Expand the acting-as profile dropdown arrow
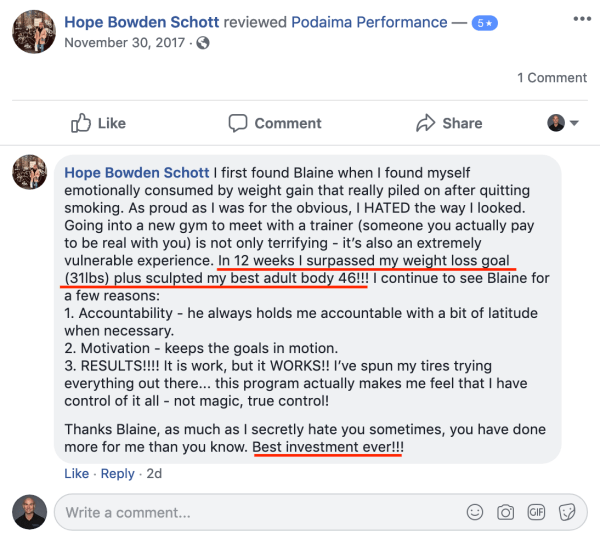 (x=574, y=123)
